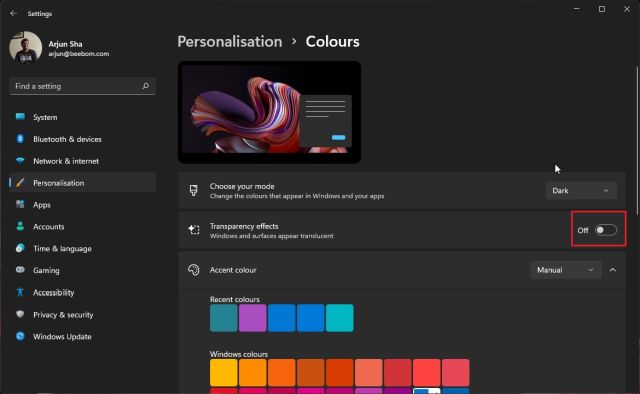The width and height of the screenshot is (640, 394).
Task: Open Windows Update page
Action: (82, 336)
